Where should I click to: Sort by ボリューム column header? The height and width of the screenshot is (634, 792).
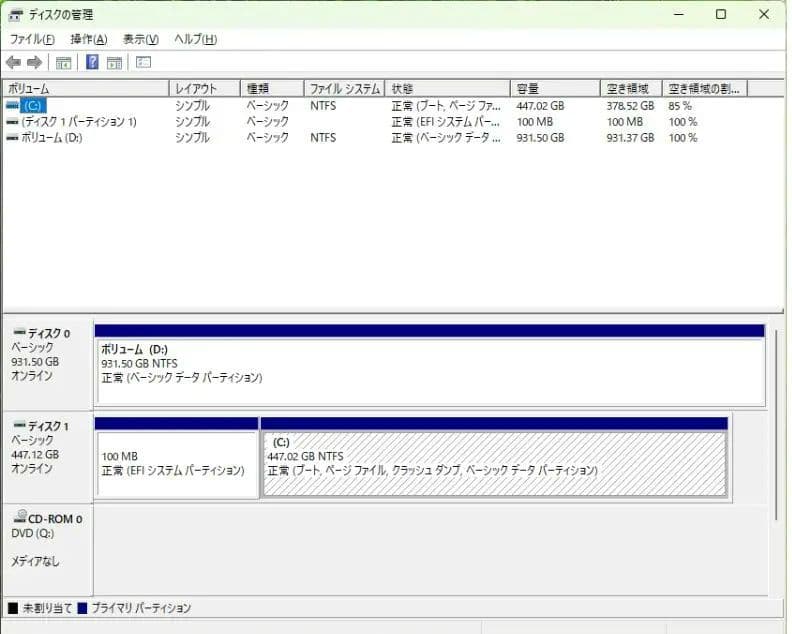(x=85, y=89)
